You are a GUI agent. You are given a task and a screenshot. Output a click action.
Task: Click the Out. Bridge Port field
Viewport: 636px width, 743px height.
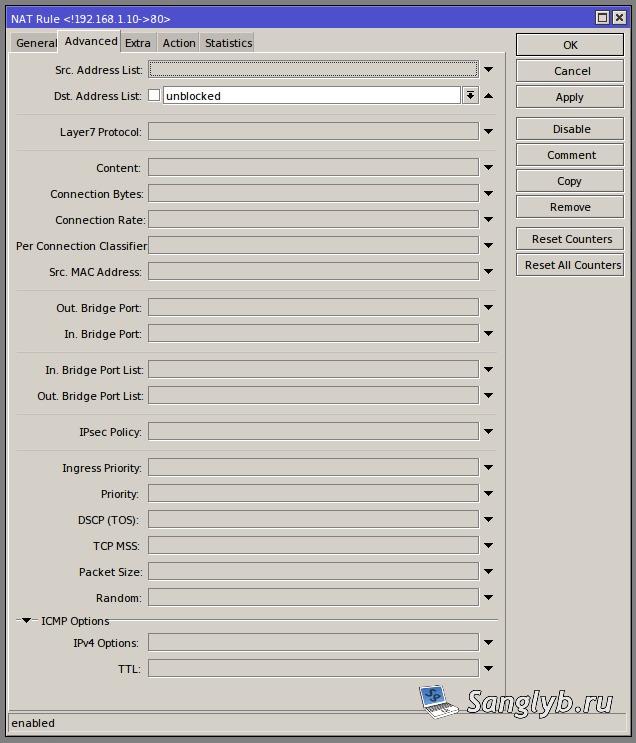(x=313, y=308)
